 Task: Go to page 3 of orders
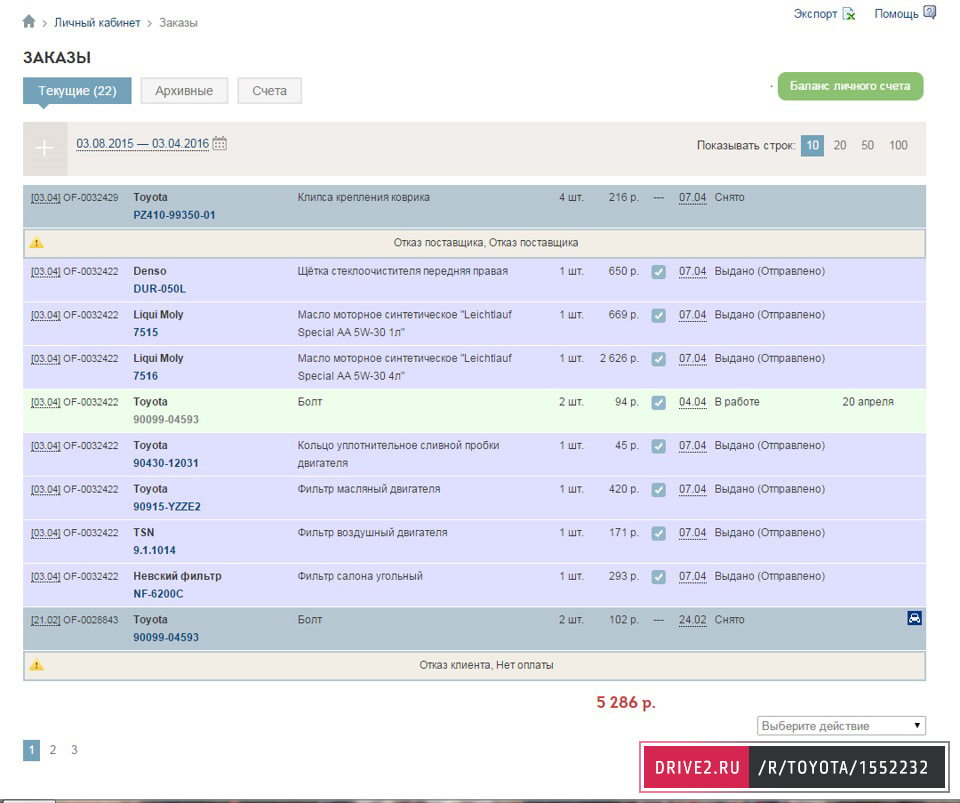[74, 750]
